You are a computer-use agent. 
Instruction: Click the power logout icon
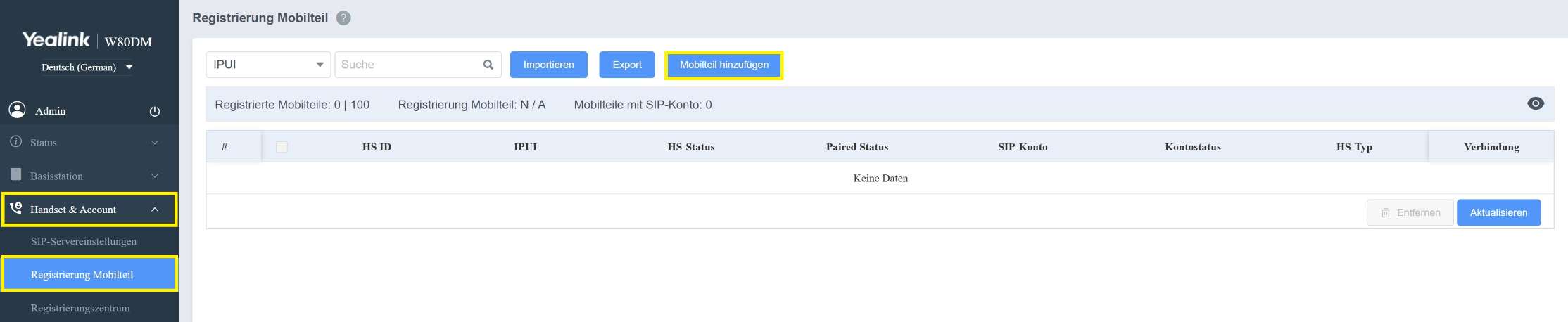coord(155,111)
